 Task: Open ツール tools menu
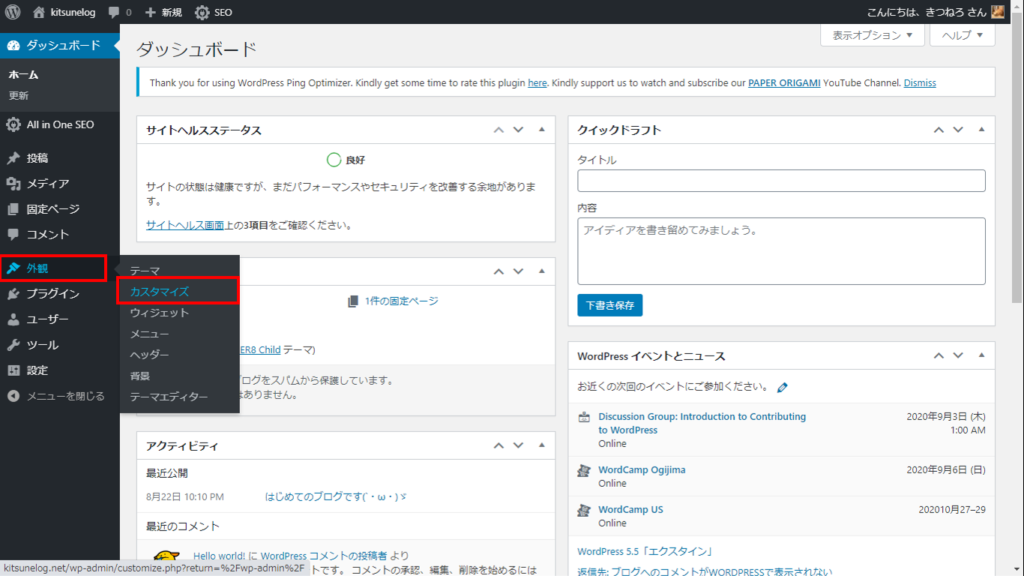pos(59,345)
